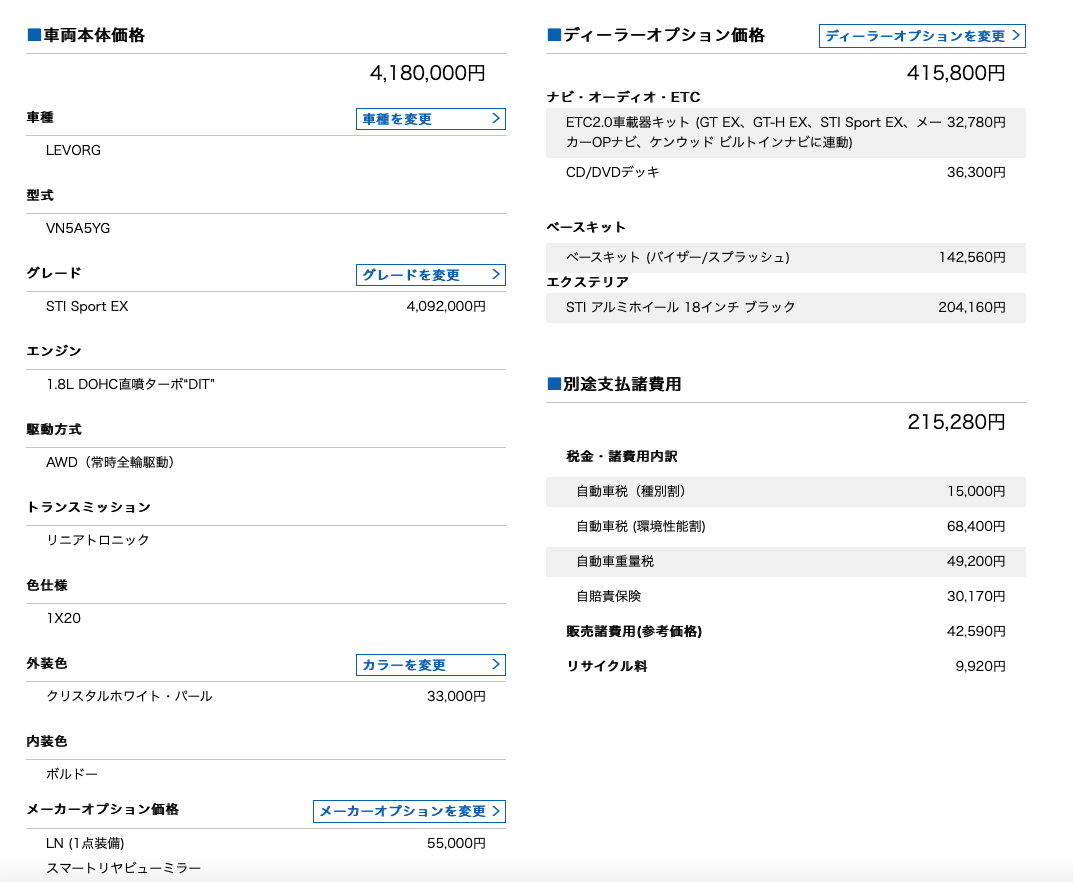Click the 1X20 color spec value
Viewport: 1073px width, 882px height.
(x=63, y=619)
